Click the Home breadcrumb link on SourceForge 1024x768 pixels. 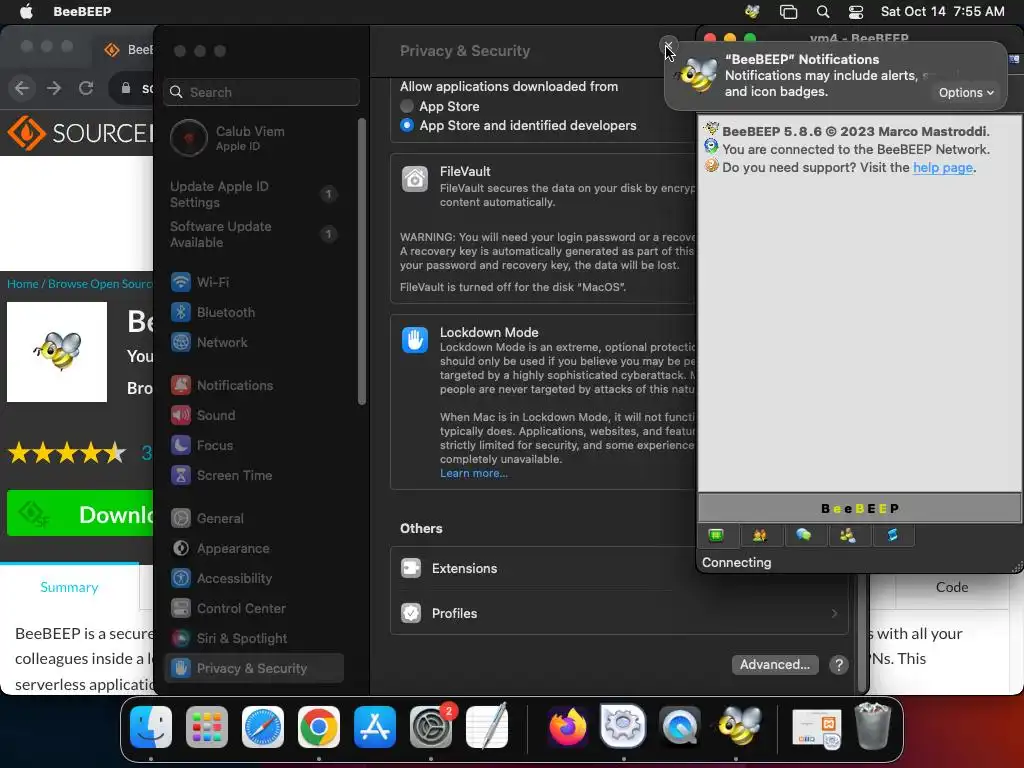pos(23,283)
